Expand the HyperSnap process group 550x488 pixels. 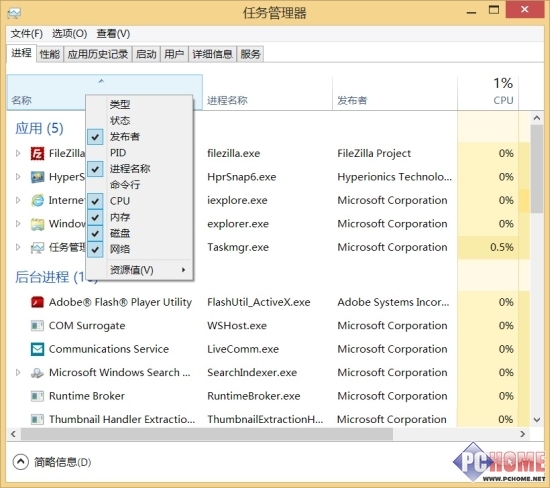[x=18, y=177]
